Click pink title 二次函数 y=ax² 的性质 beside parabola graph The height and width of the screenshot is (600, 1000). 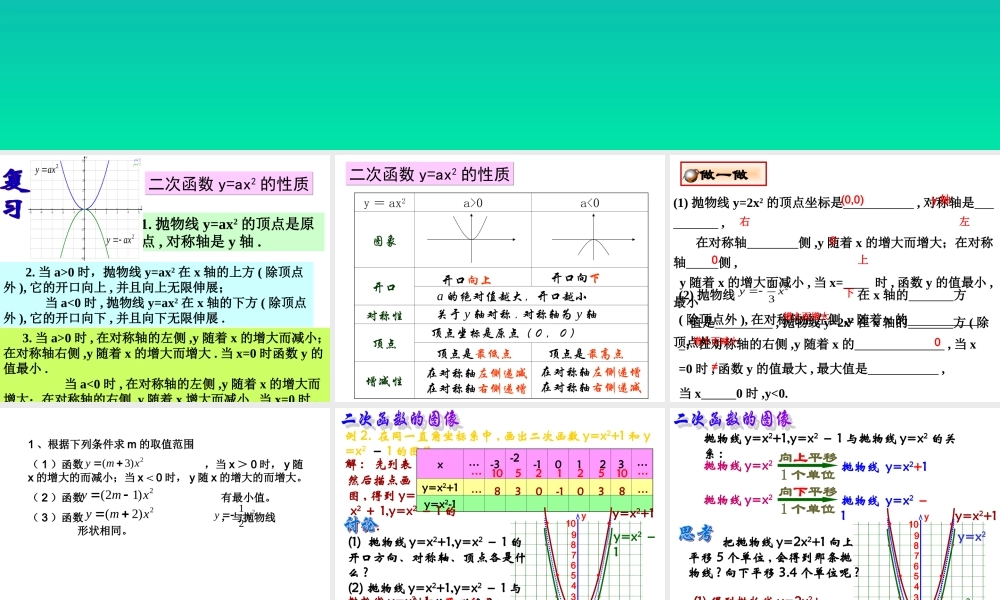pyautogui.click(x=229, y=184)
